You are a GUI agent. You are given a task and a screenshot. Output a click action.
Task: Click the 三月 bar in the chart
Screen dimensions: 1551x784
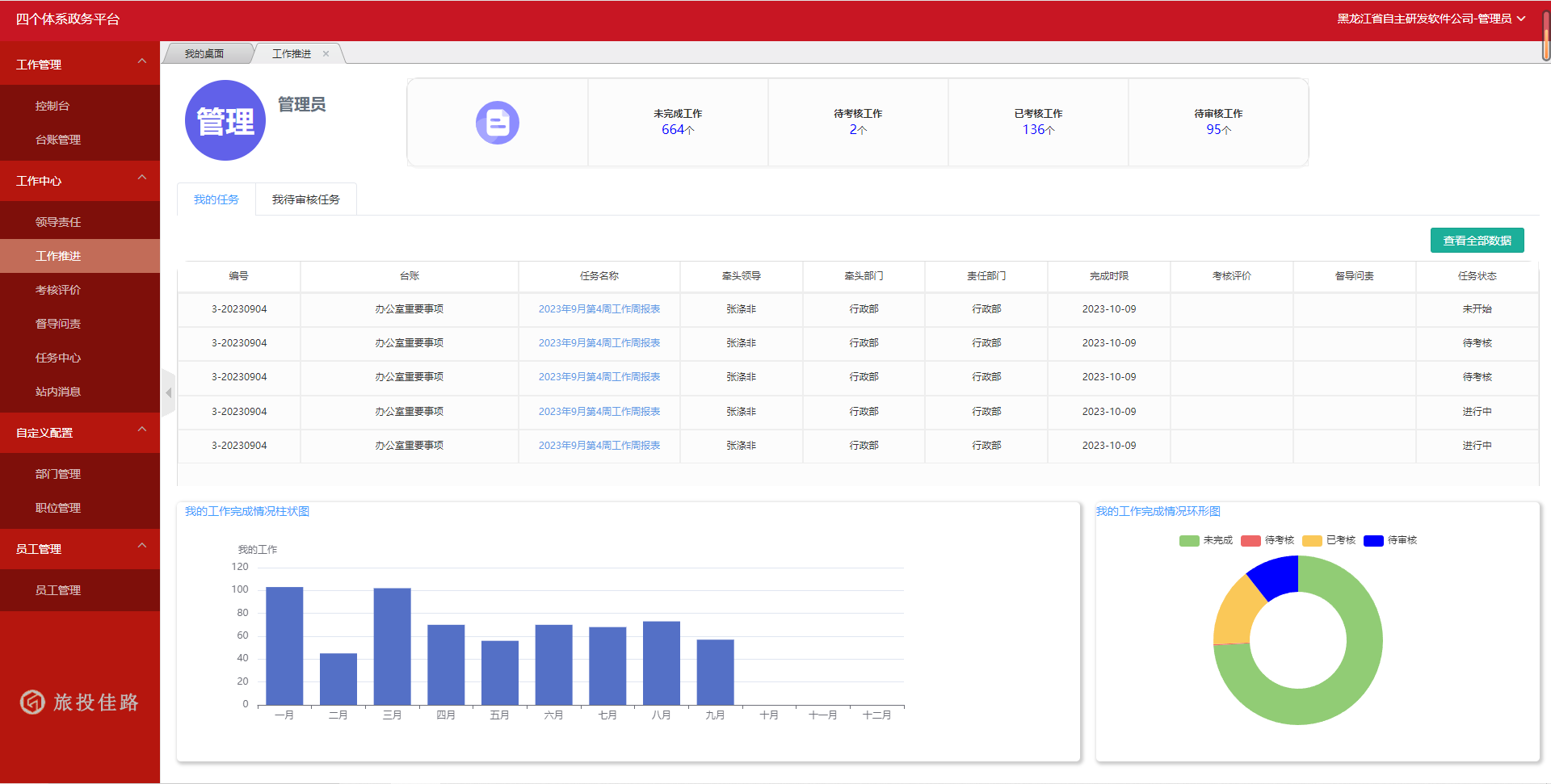coord(392,647)
